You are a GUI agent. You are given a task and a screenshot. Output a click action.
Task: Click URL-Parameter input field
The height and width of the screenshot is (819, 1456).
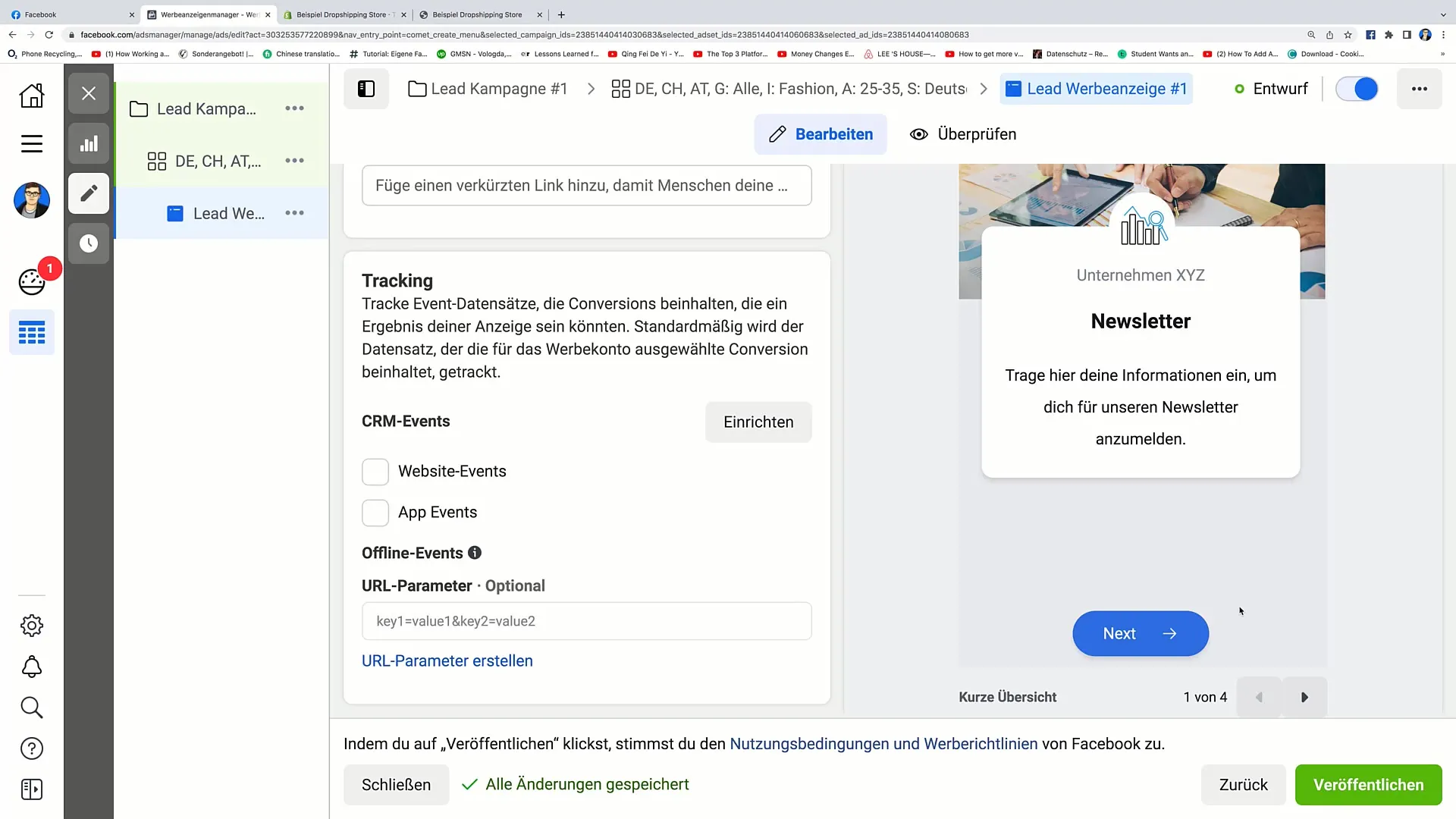[x=587, y=621]
